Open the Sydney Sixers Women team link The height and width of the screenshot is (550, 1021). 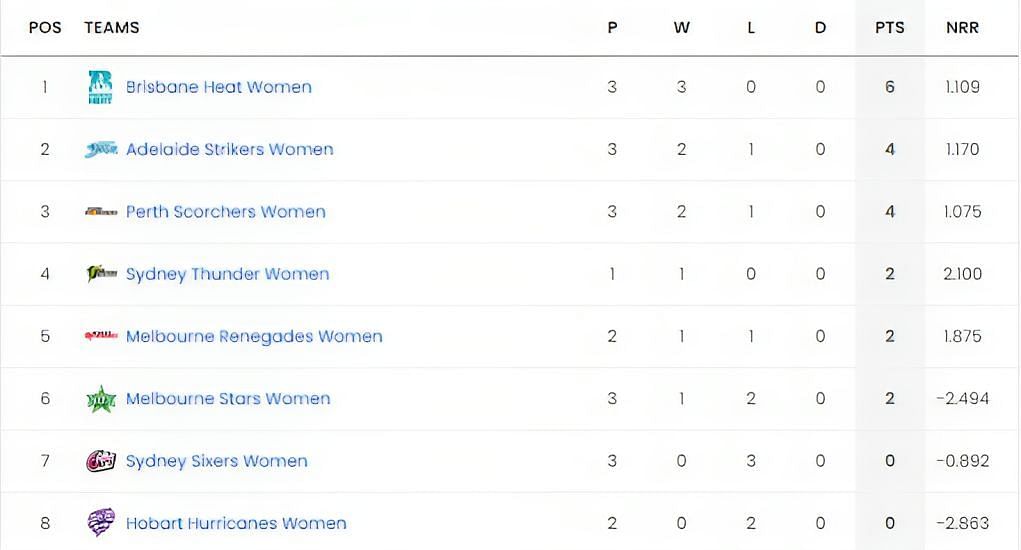216,461
